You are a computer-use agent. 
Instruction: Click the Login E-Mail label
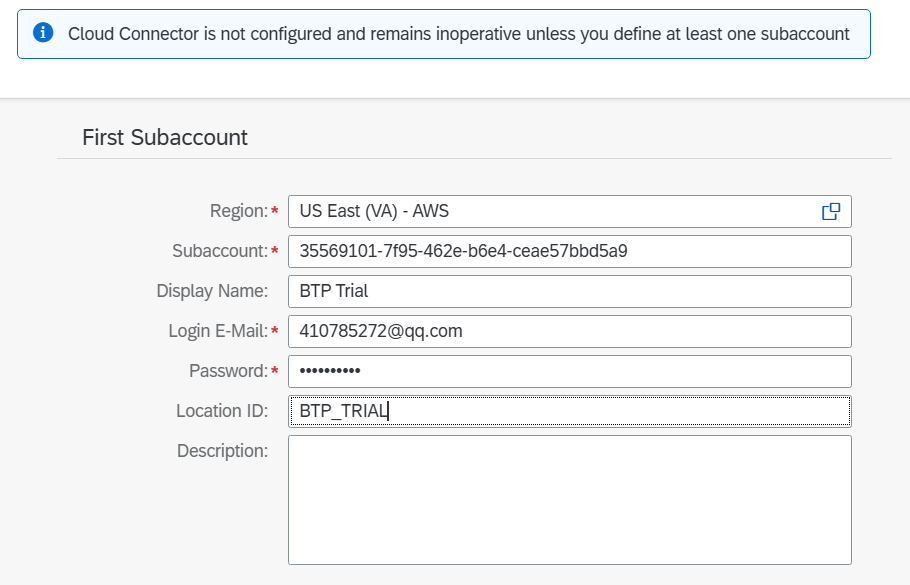(218, 331)
